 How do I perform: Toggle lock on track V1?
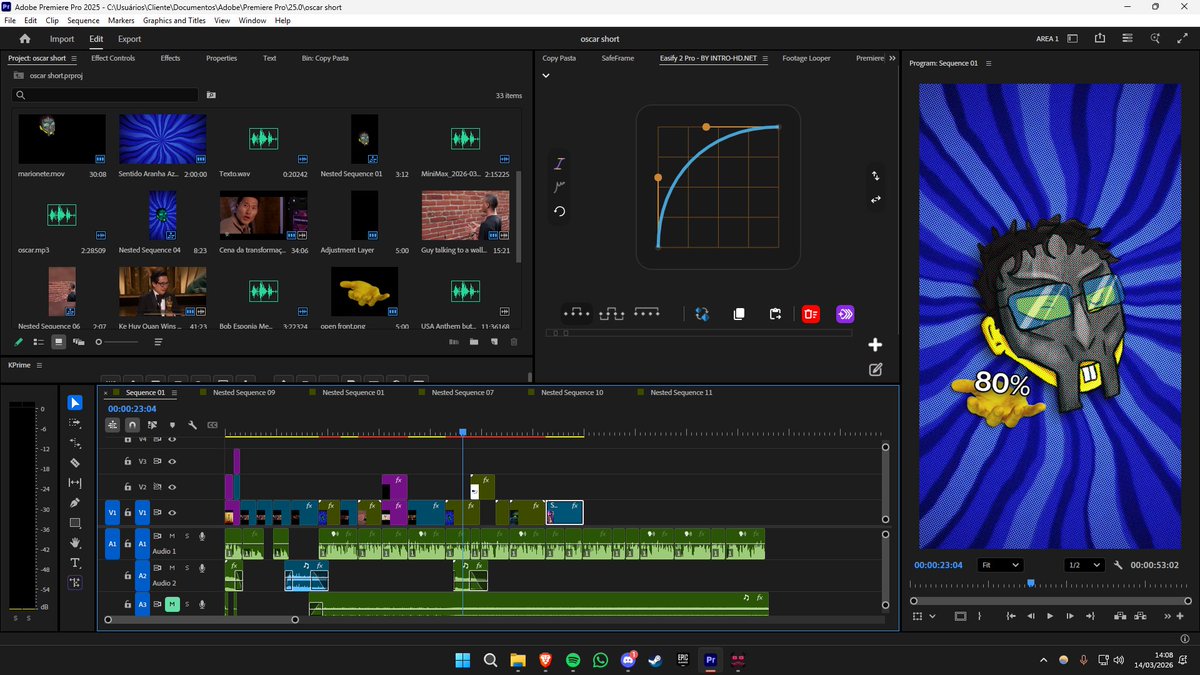click(128, 513)
